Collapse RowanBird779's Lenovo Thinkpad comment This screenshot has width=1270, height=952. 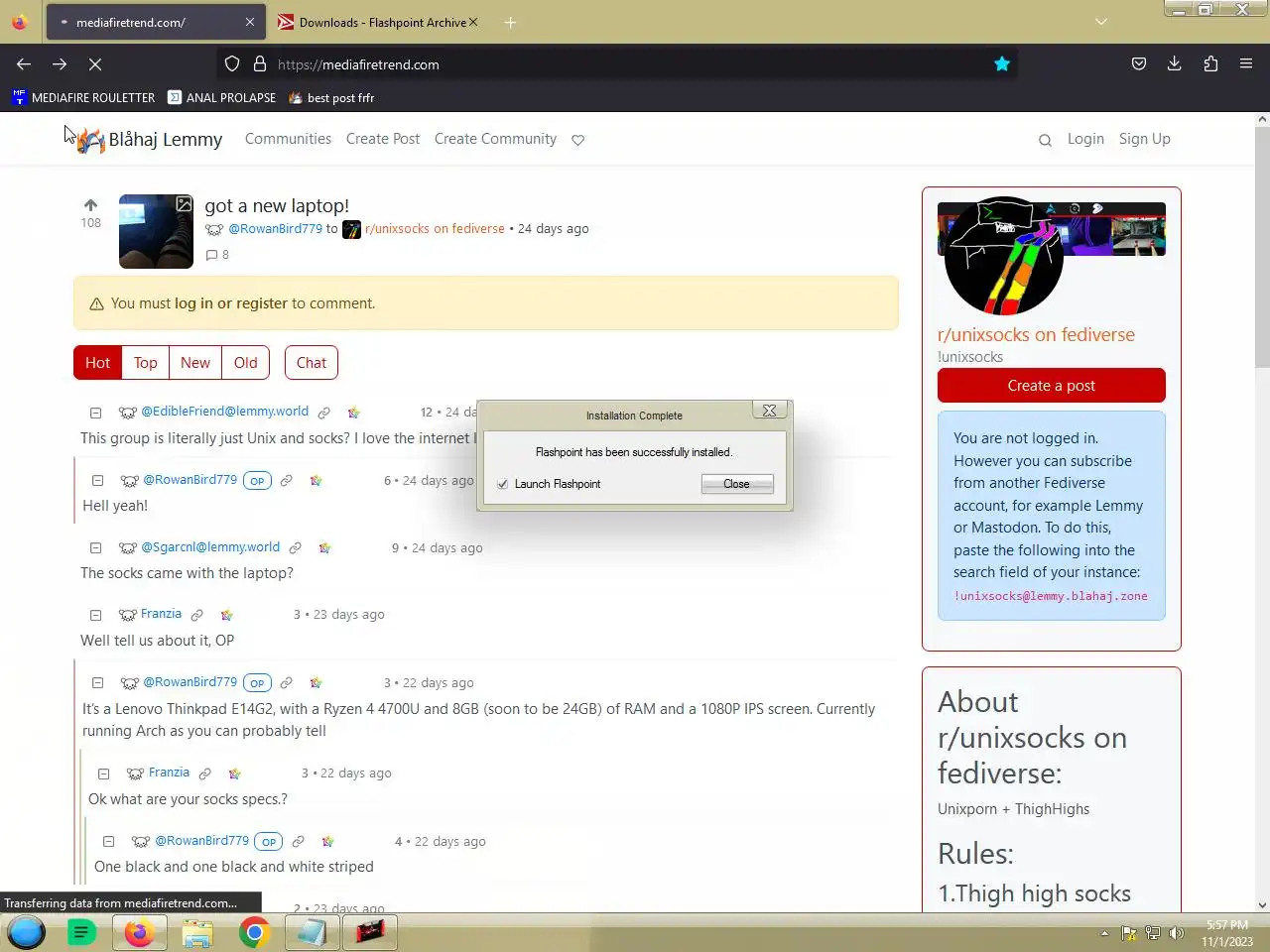click(x=98, y=682)
